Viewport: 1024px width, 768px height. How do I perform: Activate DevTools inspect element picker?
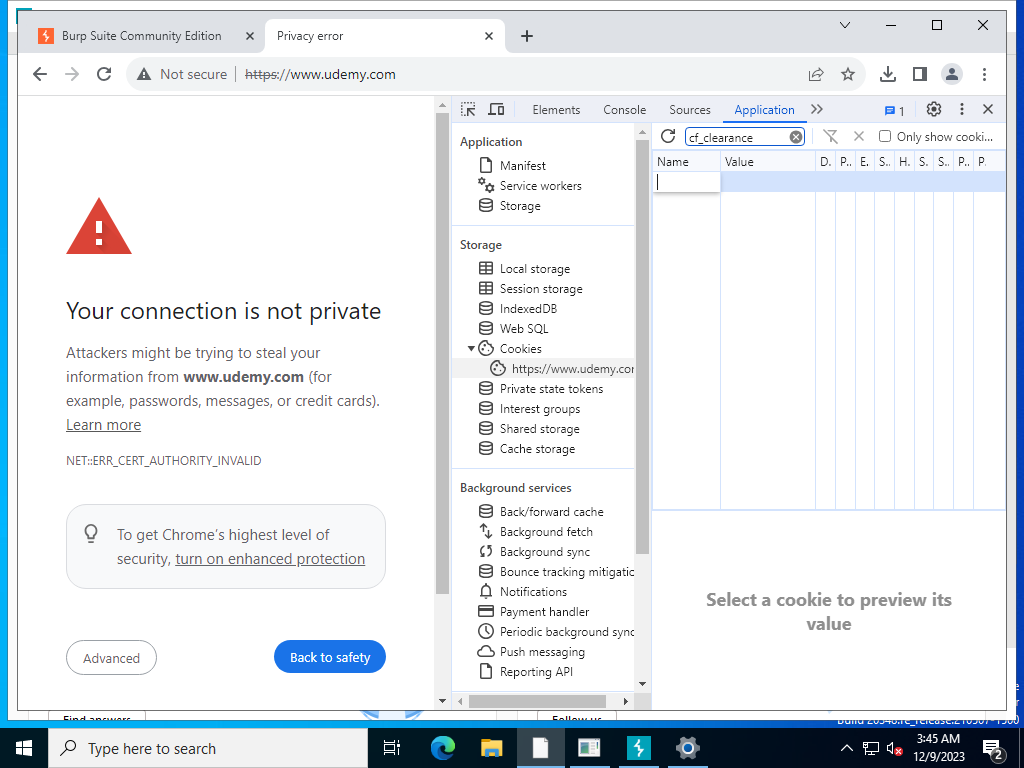468,110
